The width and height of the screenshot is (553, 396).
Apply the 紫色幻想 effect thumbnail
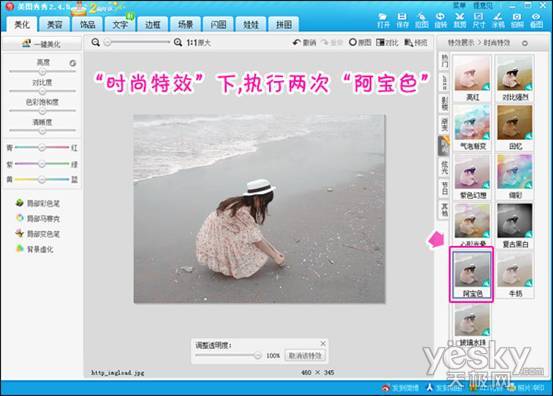pyautogui.click(x=472, y=176)
